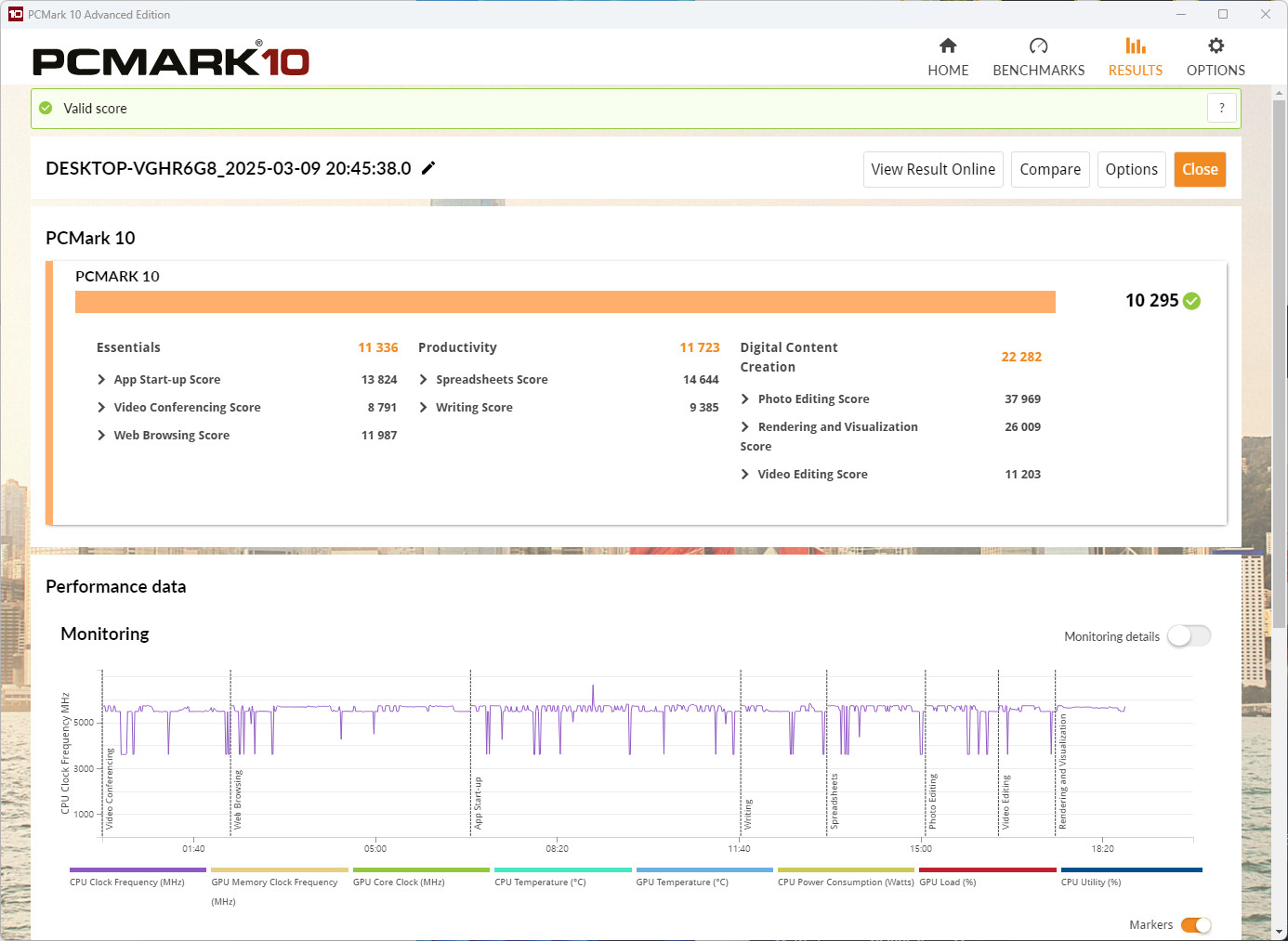Click the Productivity heading
The height and width of the screenshot is (941, 1288).
[457, 347]
